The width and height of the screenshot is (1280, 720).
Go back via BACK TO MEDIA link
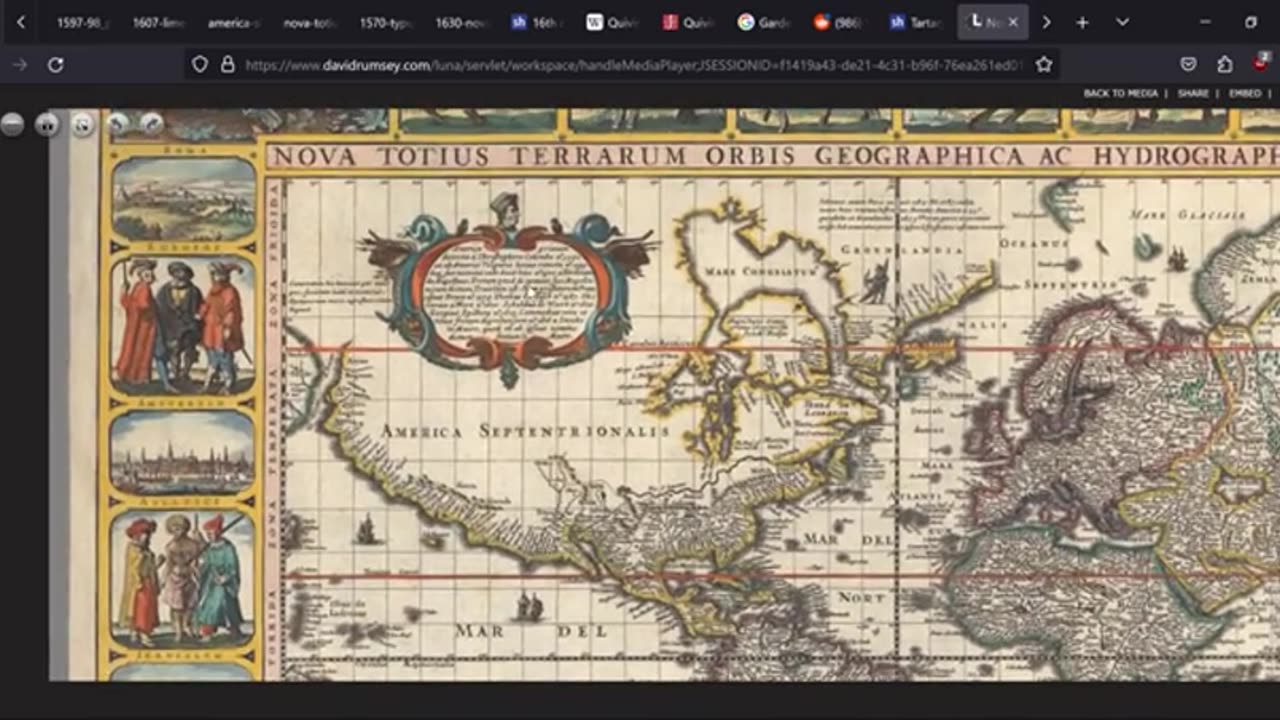[x=1120, y=93]
